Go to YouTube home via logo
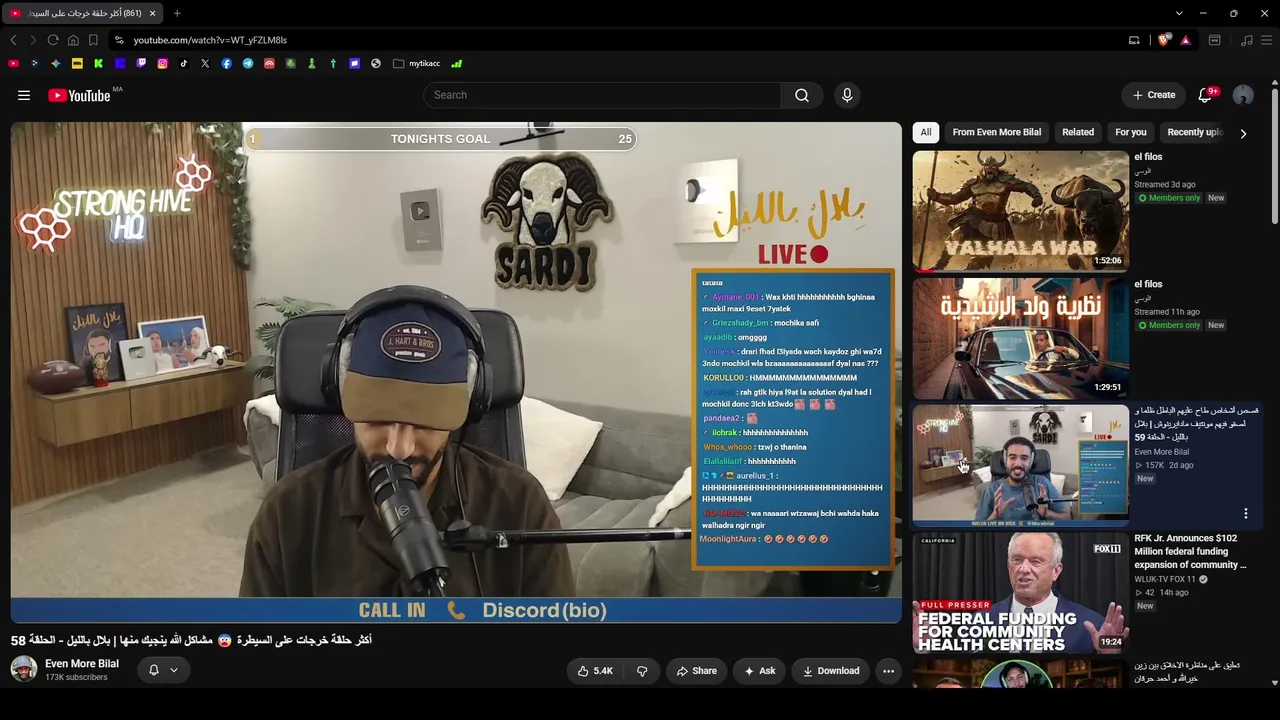Viewport: 1280px width, 720px height. coord(79,95)
